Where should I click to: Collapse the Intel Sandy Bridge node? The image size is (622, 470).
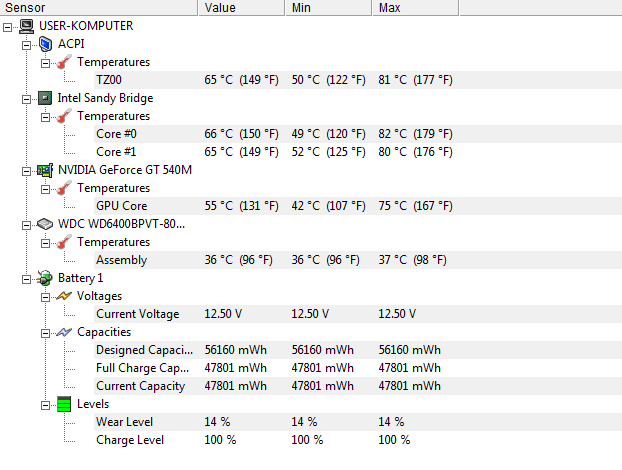[26, 99]
